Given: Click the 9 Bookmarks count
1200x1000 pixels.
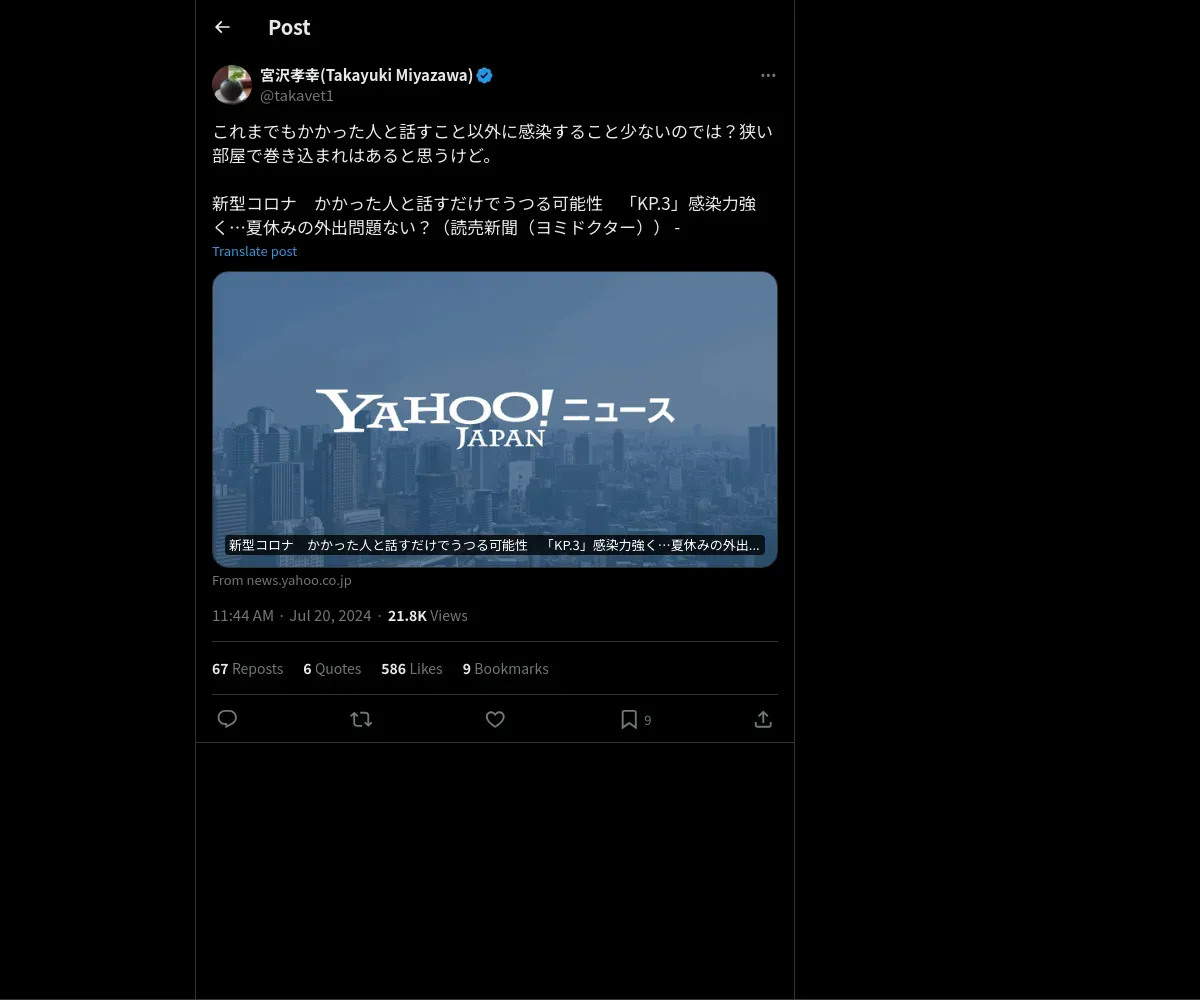Looking at the screenshot, I should tap(505, 669).
